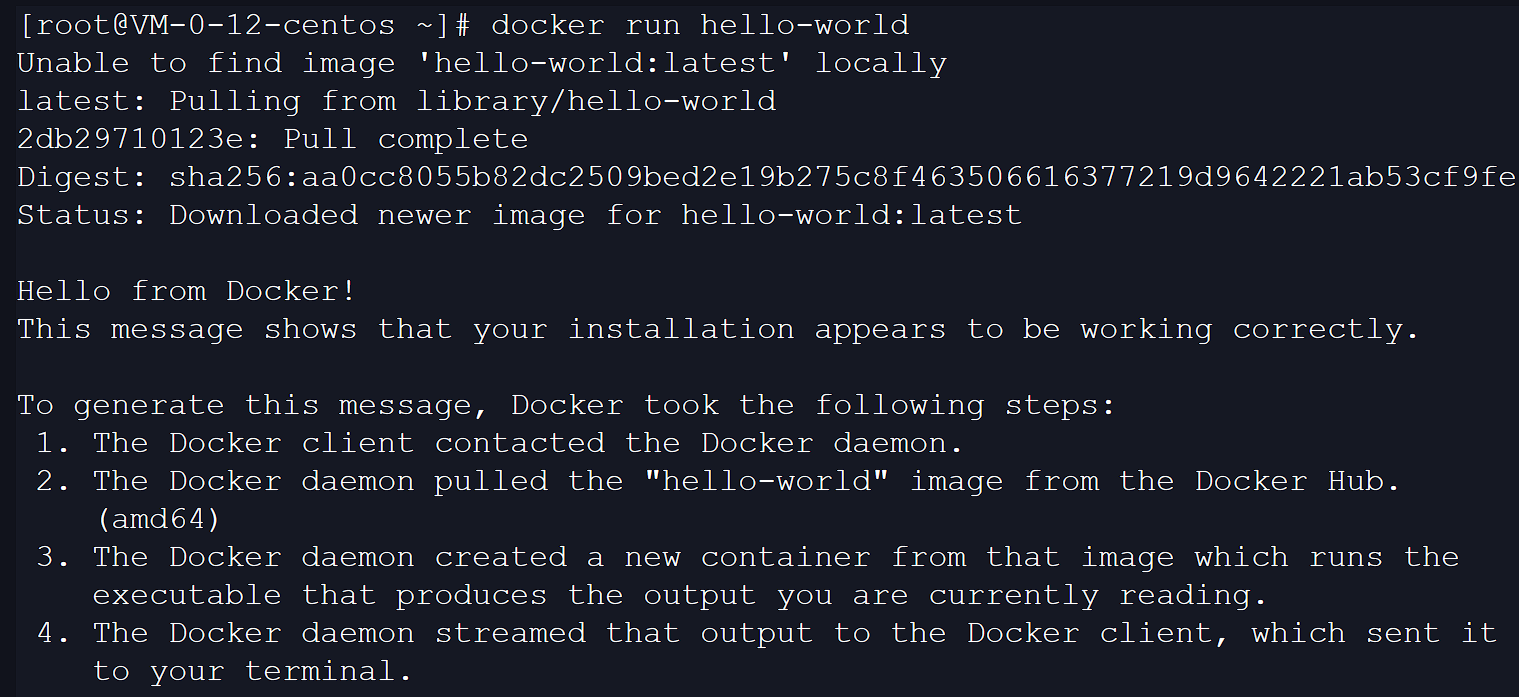Click the 'to your terminal.' final line
This screenshot has width=1519, height=697.
pos(252,671)
